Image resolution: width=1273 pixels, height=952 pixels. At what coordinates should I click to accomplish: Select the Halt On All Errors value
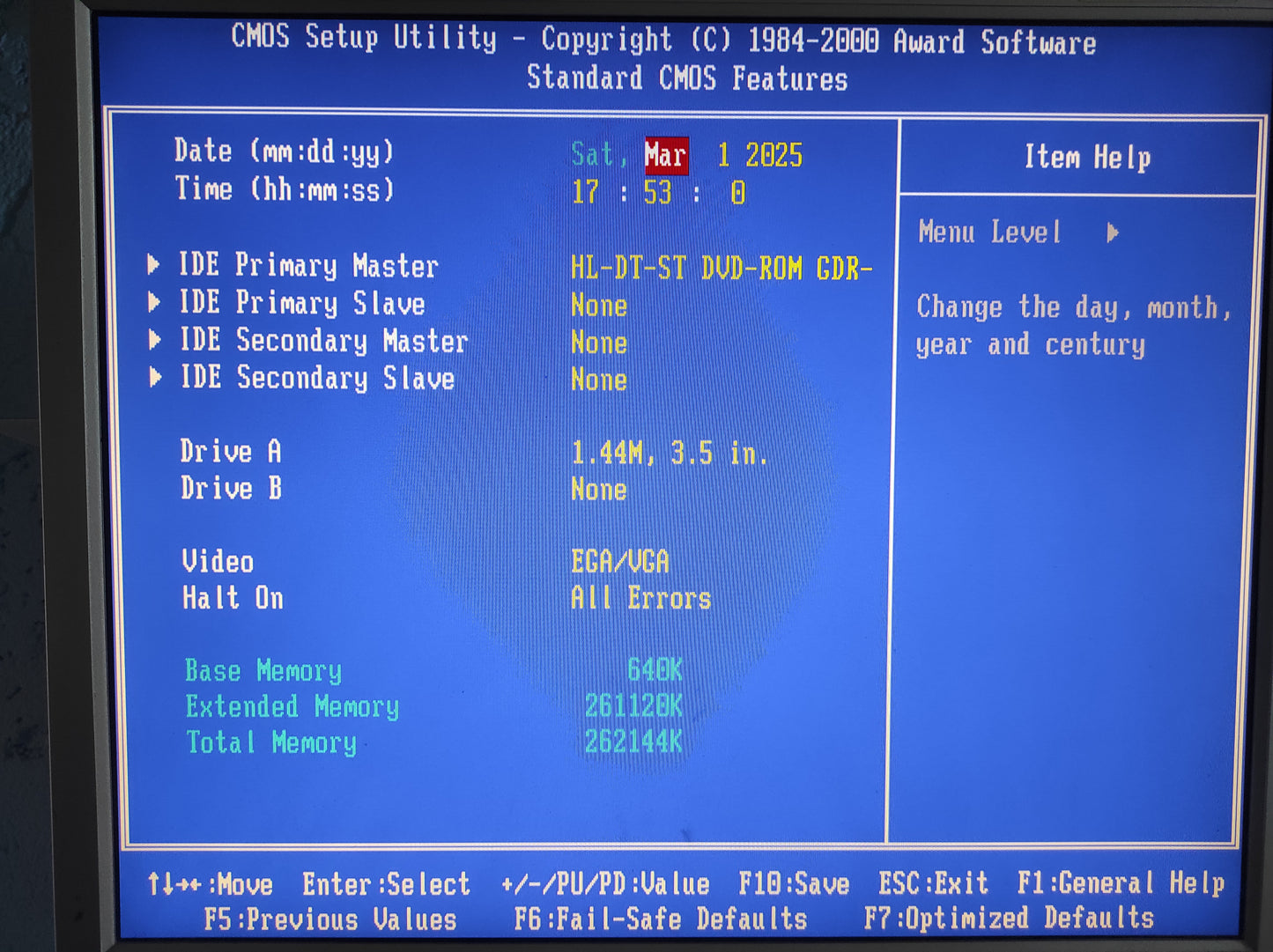(640, 599)
